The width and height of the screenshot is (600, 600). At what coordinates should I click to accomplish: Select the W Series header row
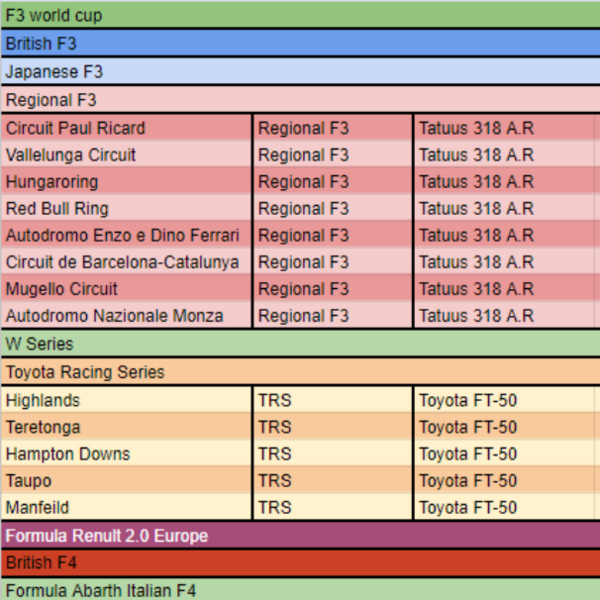tap(300, 343)
